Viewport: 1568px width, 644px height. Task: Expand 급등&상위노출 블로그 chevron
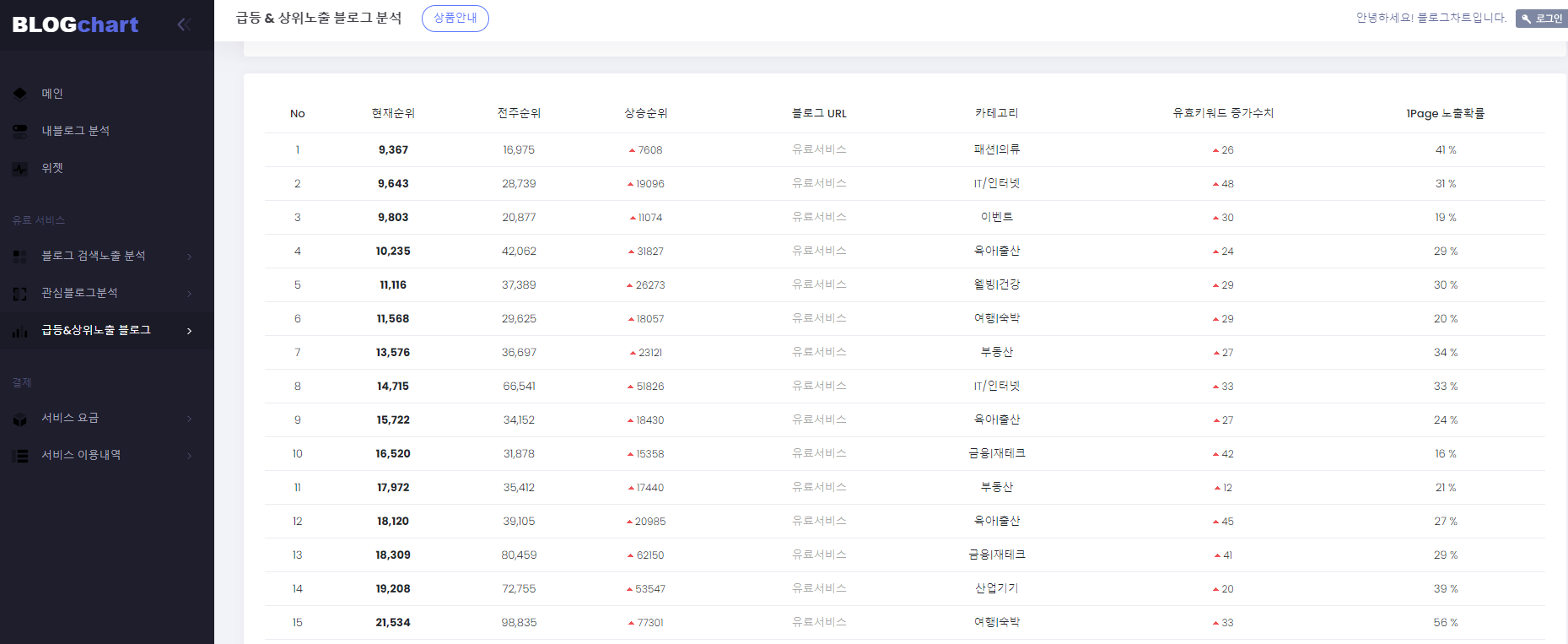click(x=190, y=331)
